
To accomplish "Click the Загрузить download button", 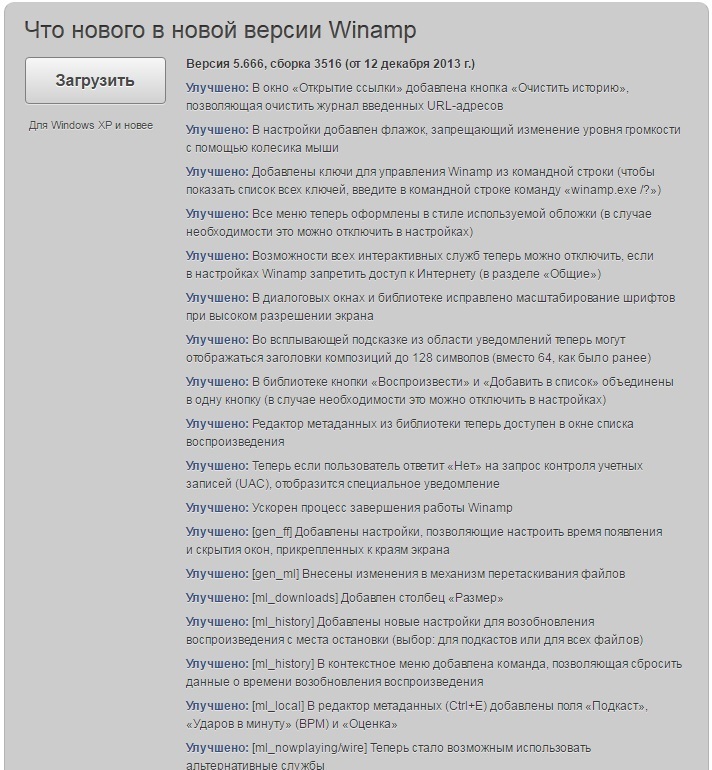I will pyautogui.click(x=95, y=81).
